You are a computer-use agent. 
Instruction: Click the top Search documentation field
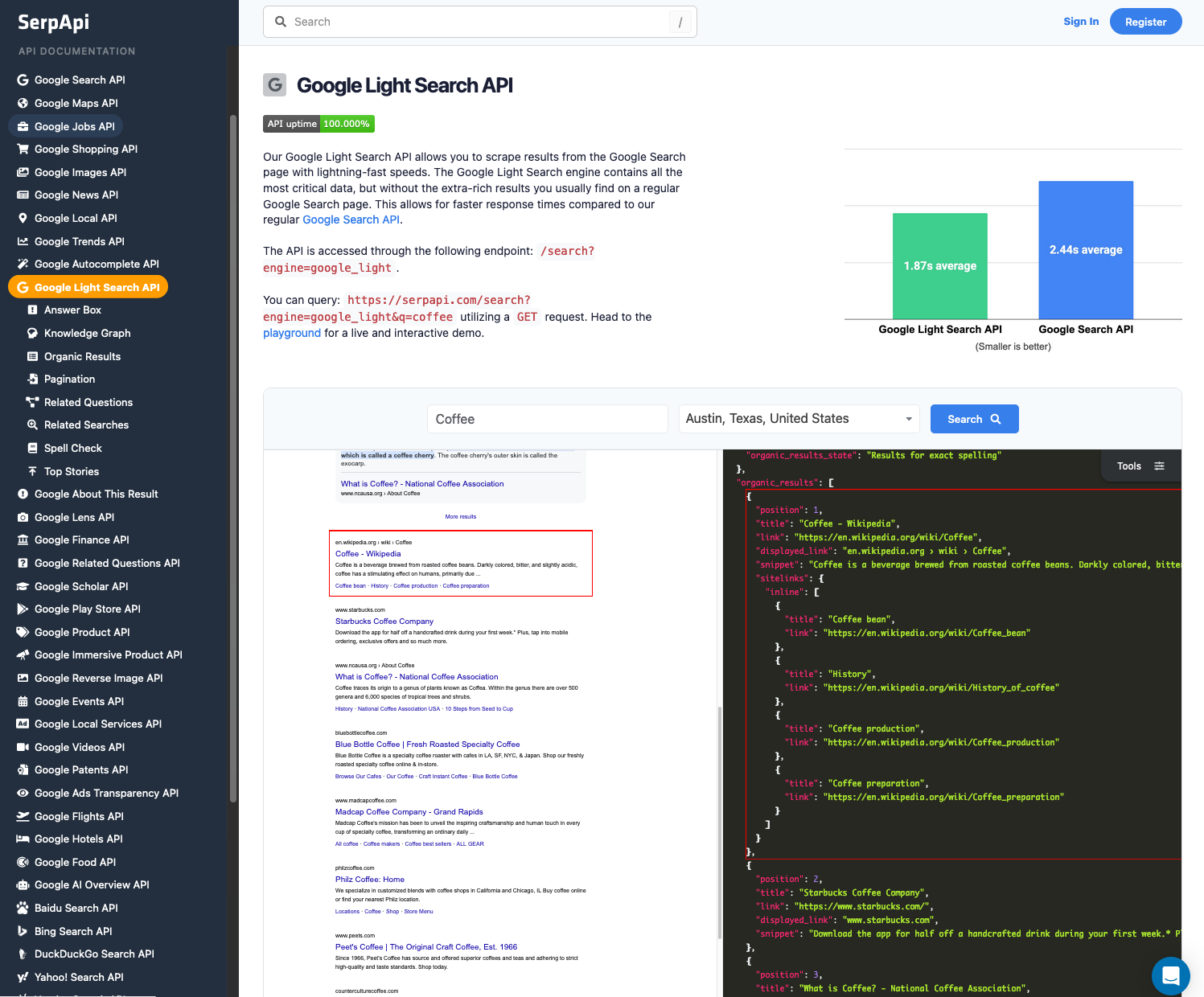[x=480, y=22]
